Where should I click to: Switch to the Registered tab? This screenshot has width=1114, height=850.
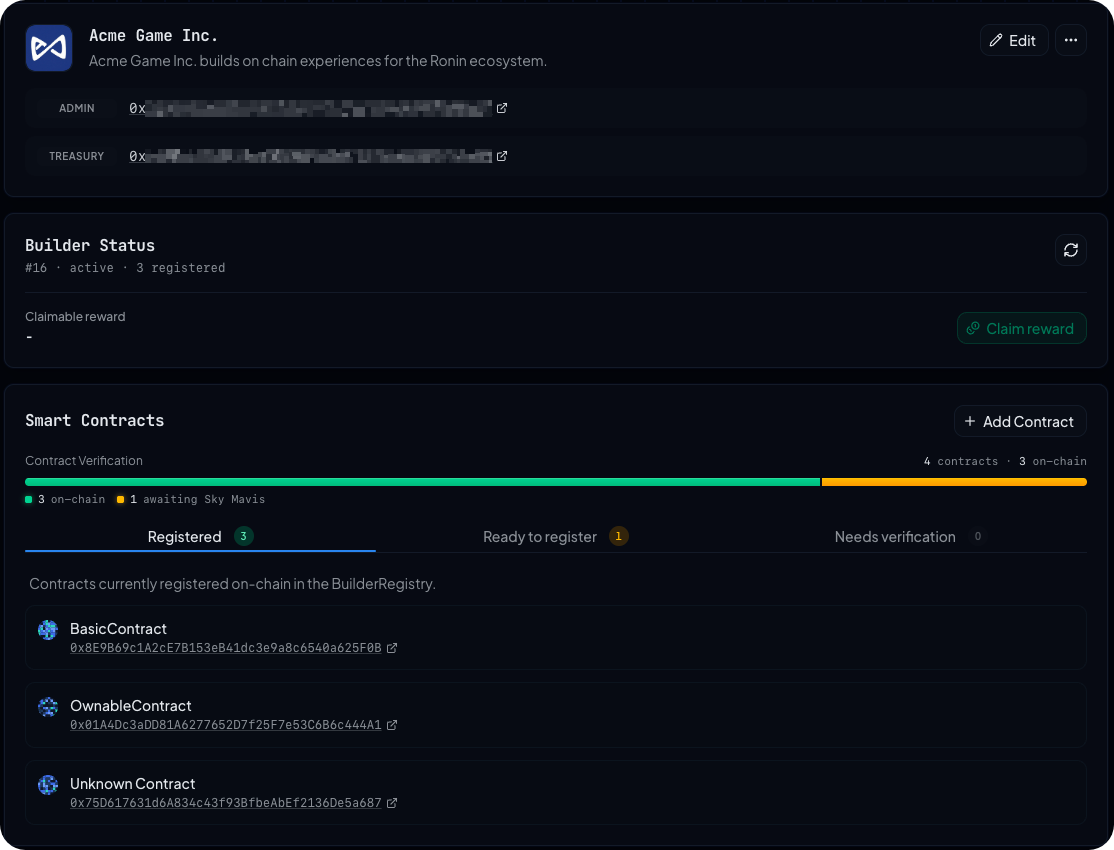(200, 537)
